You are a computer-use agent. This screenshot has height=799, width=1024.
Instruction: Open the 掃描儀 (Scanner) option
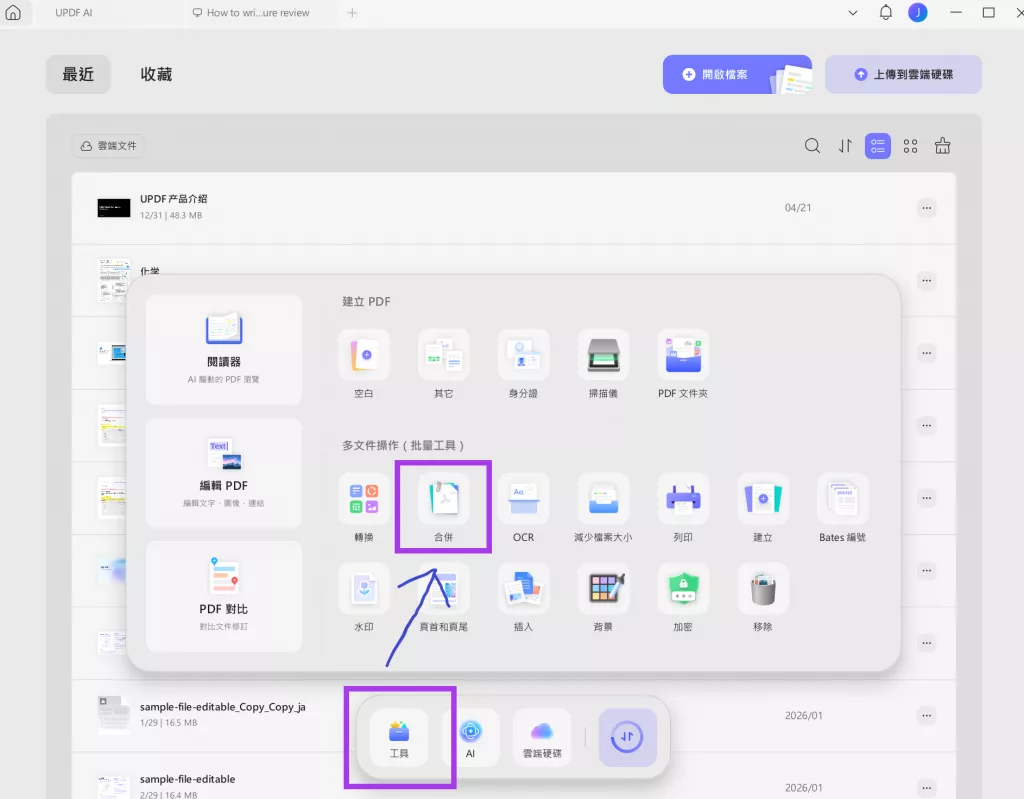coord(603,355)
